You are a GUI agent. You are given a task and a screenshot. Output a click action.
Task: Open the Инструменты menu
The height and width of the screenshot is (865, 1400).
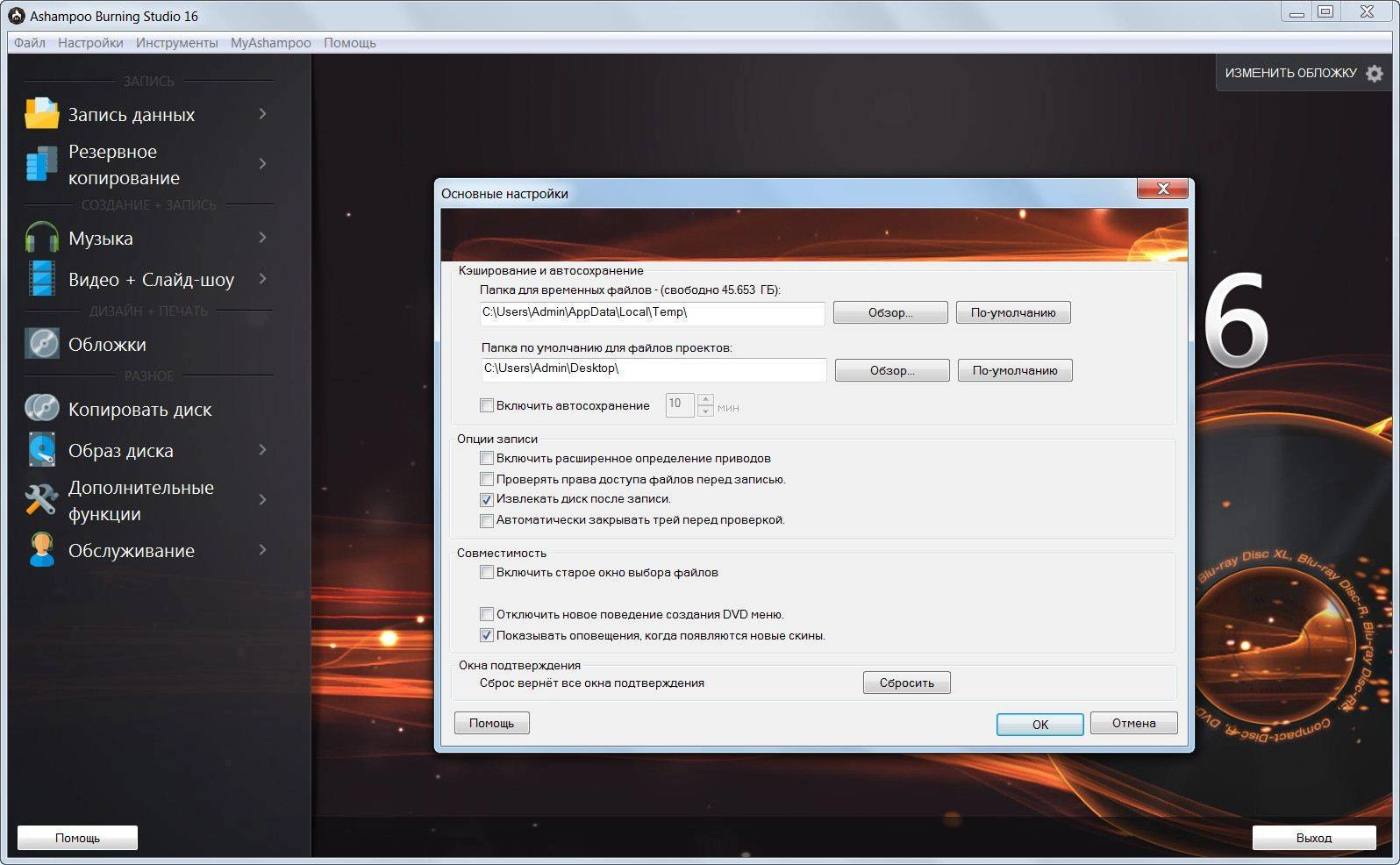[x=177, y=42]
